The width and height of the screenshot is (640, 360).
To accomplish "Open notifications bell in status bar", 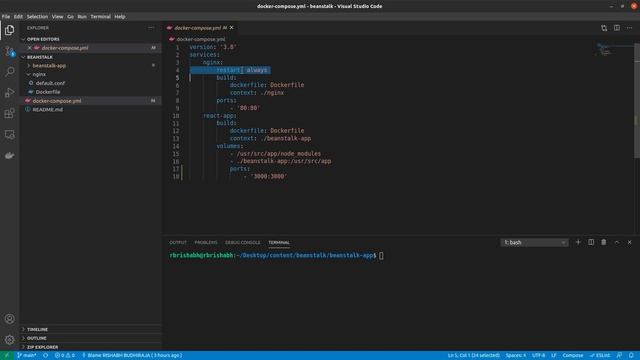I will click(x=631, y=355).
